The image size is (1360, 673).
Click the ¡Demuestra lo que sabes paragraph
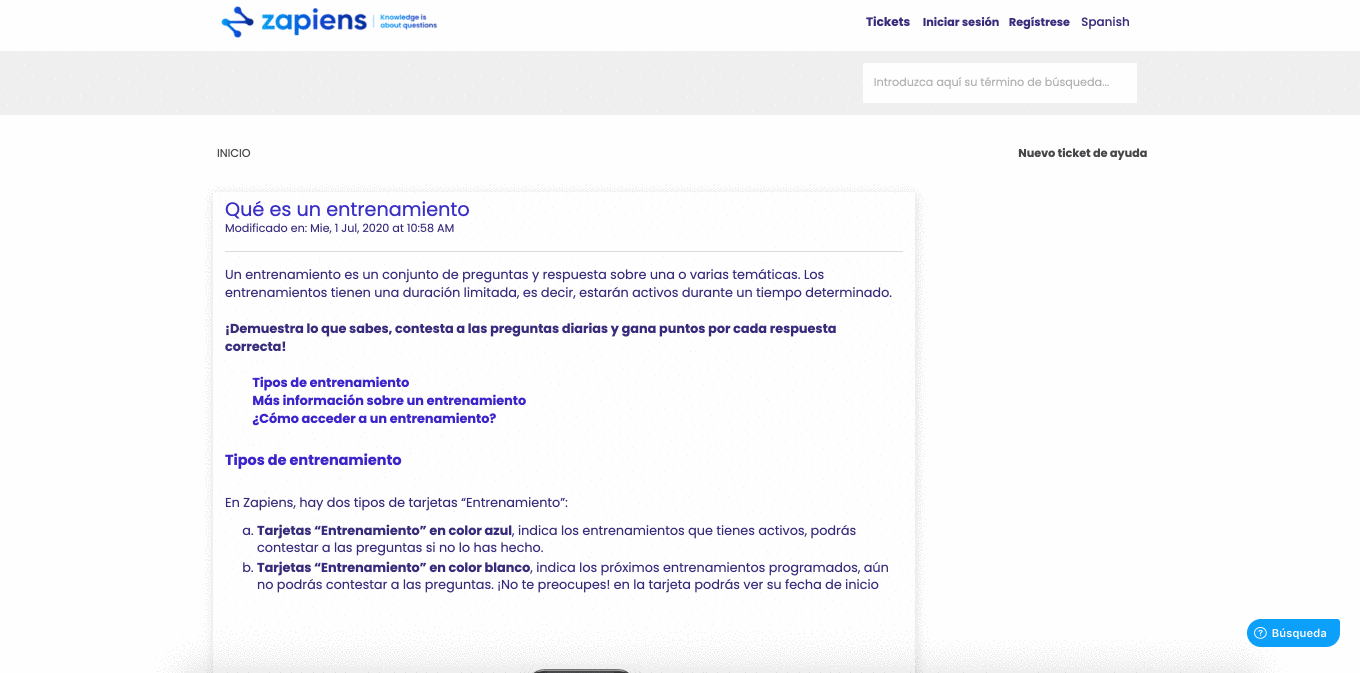coord(530,337)
